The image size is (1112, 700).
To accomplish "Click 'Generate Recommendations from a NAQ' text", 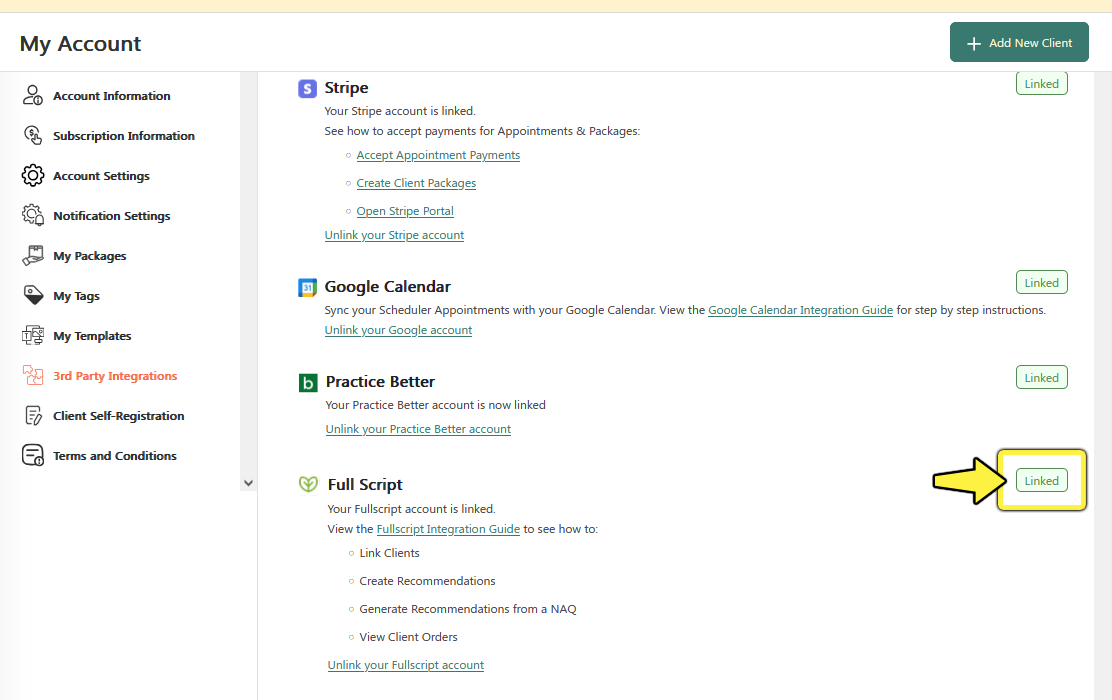I will [x=467, y=609].
